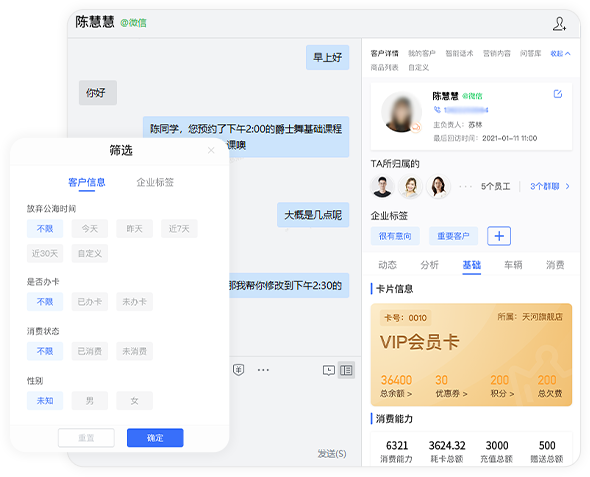This screenshot has width=590, height=477.
Task: Open more options ellipsis in chat toolbar
Action: click(263, 370)
